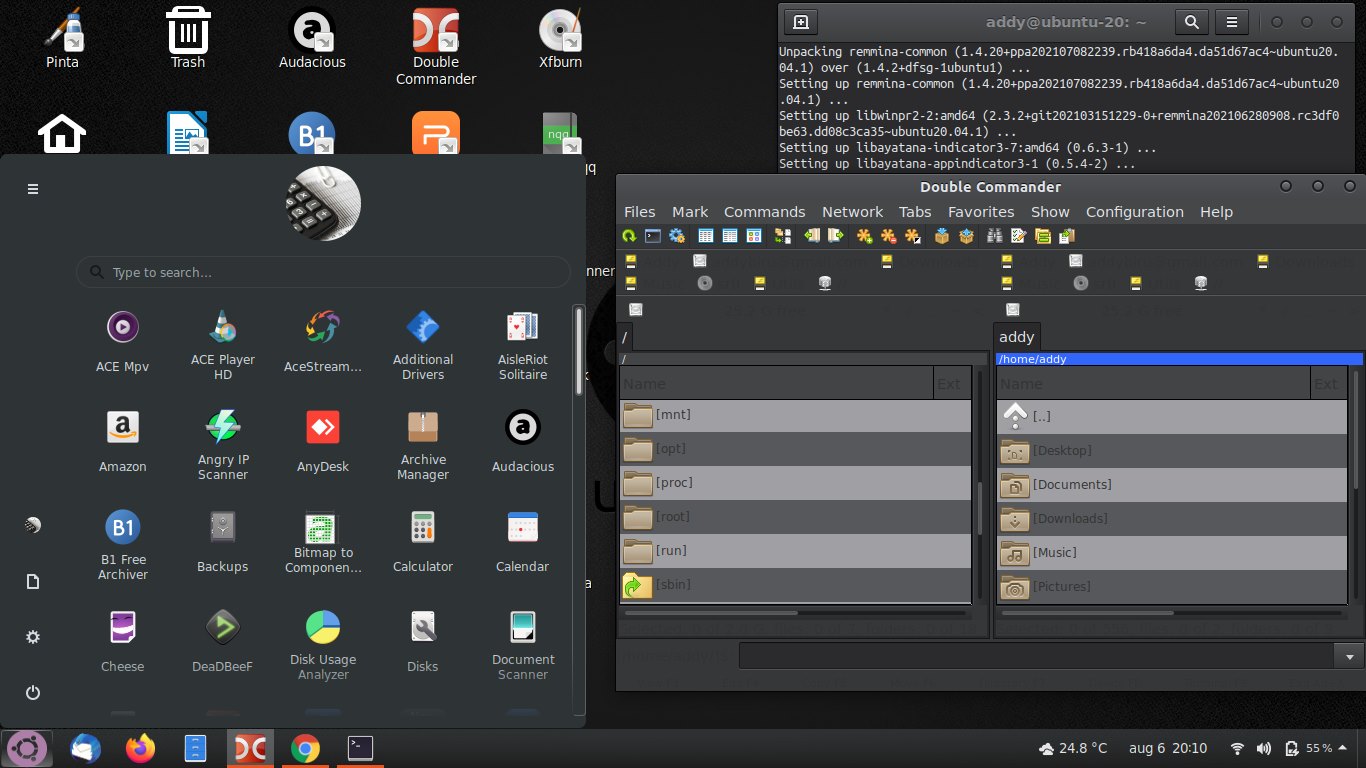Open the Trash desktop icon
The height and width of the screenshot is (768, 1366).
[x=187, y=40]
